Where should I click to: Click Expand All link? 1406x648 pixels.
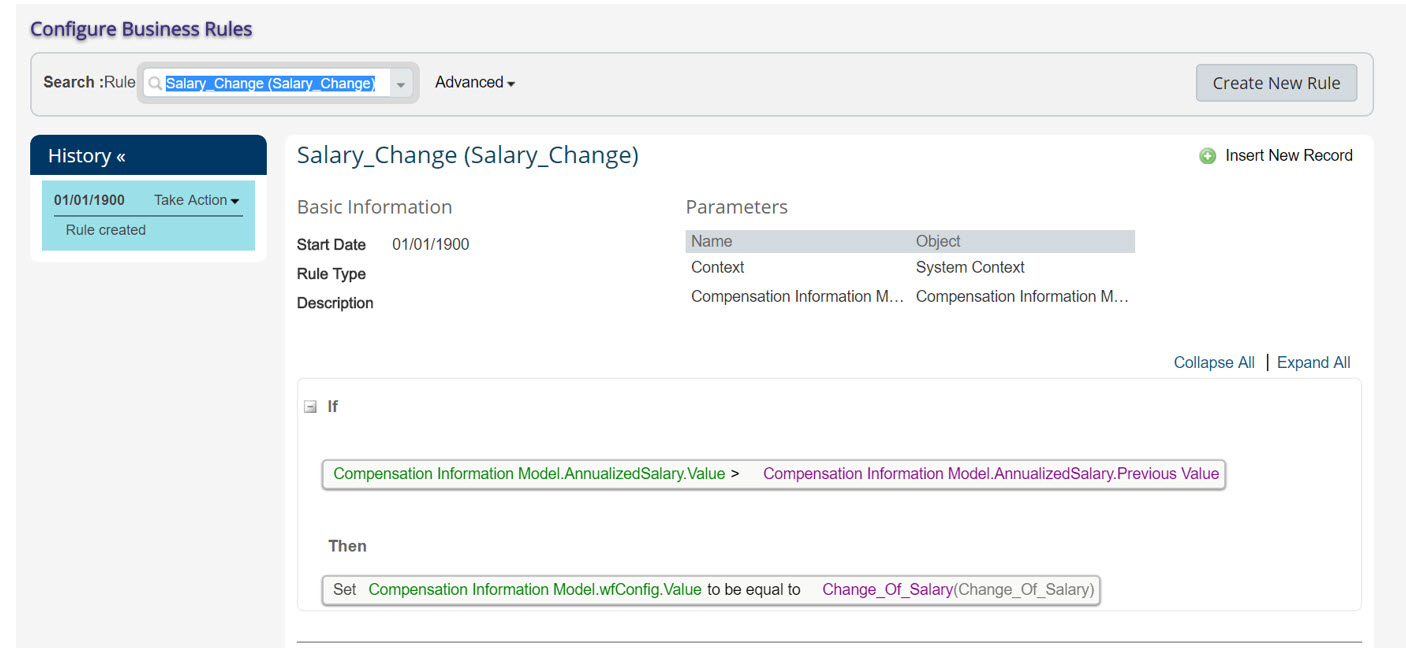coord(1313,363)
